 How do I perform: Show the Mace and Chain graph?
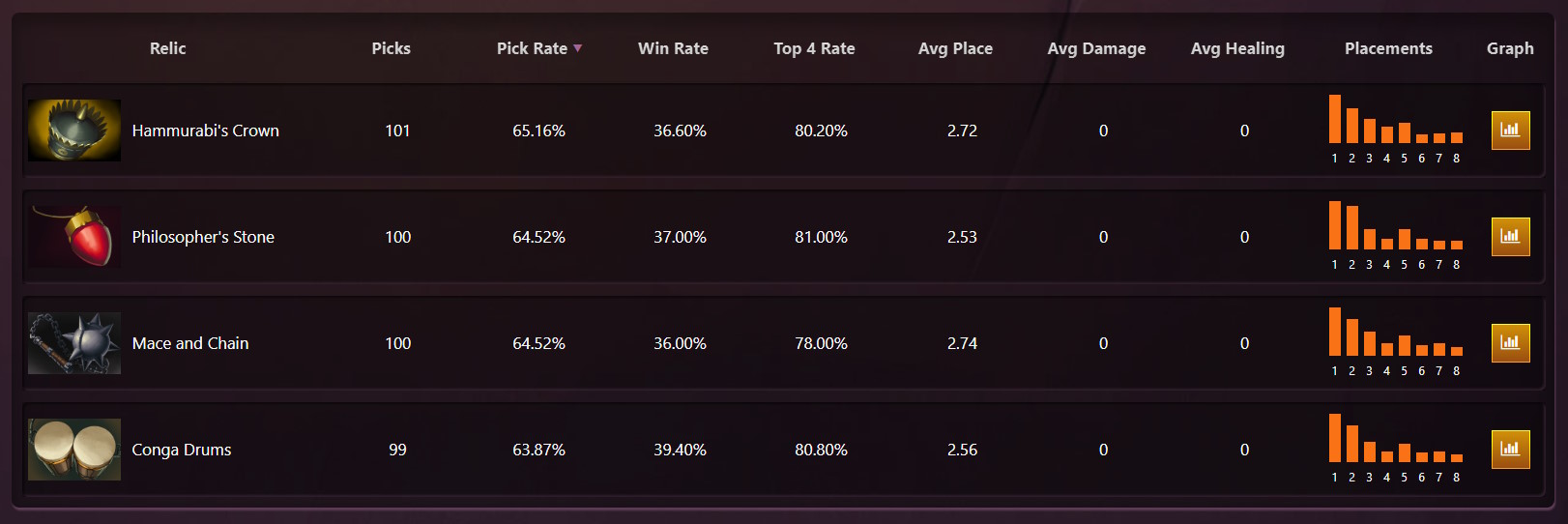(x=1510, y=343)
